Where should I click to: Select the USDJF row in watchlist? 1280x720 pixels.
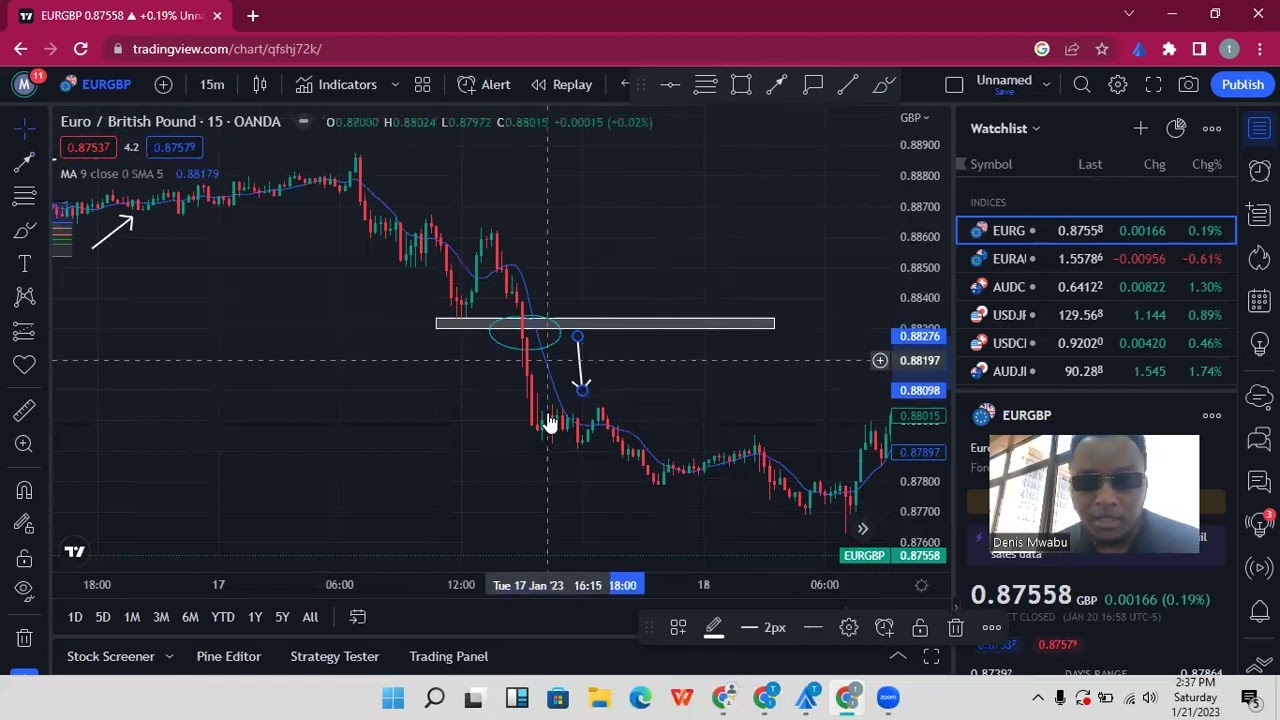(1097, 315)
